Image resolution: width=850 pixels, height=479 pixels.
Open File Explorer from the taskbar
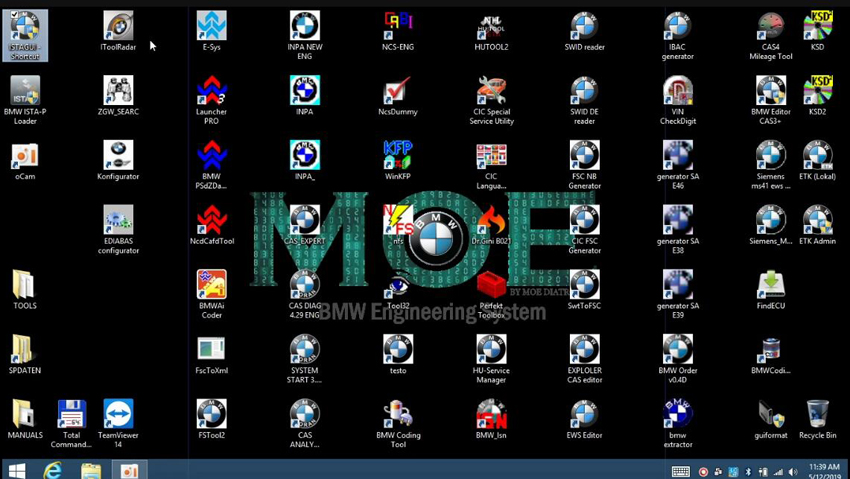tap(89, 471)
